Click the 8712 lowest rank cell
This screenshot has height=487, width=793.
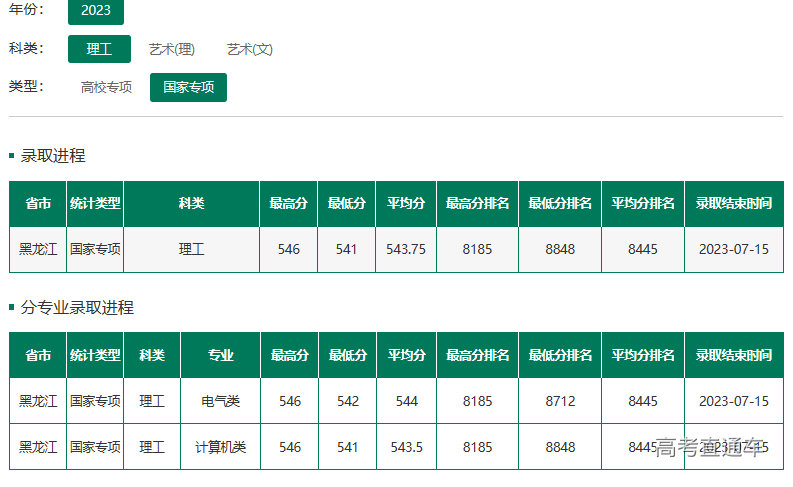click(x=560, y=401)
